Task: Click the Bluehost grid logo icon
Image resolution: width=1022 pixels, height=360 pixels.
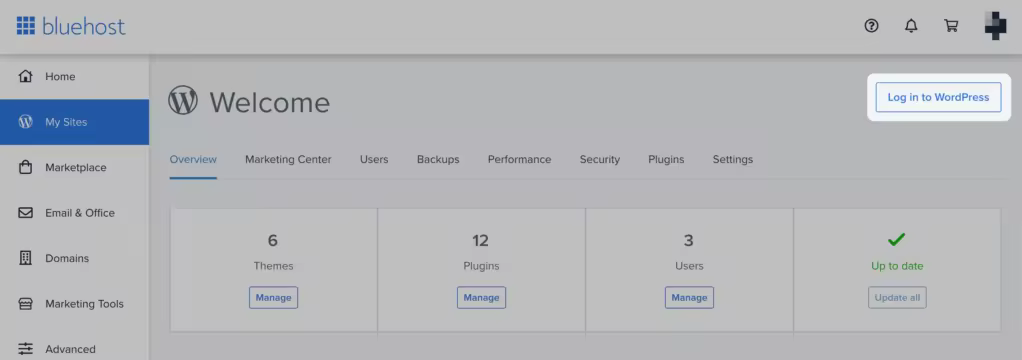Action: (x=25, y=26)
